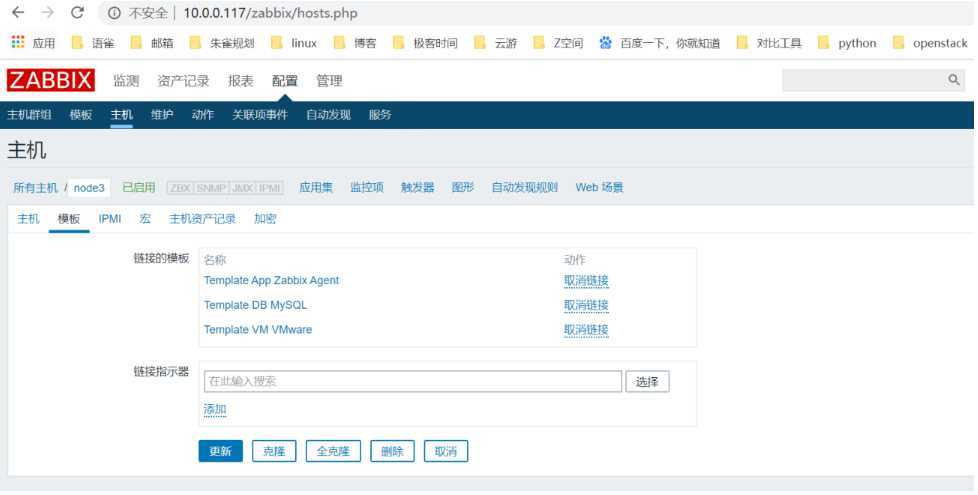
Task: Unlink Template DB MySQL via 取消链接
Action: (586, 305)
